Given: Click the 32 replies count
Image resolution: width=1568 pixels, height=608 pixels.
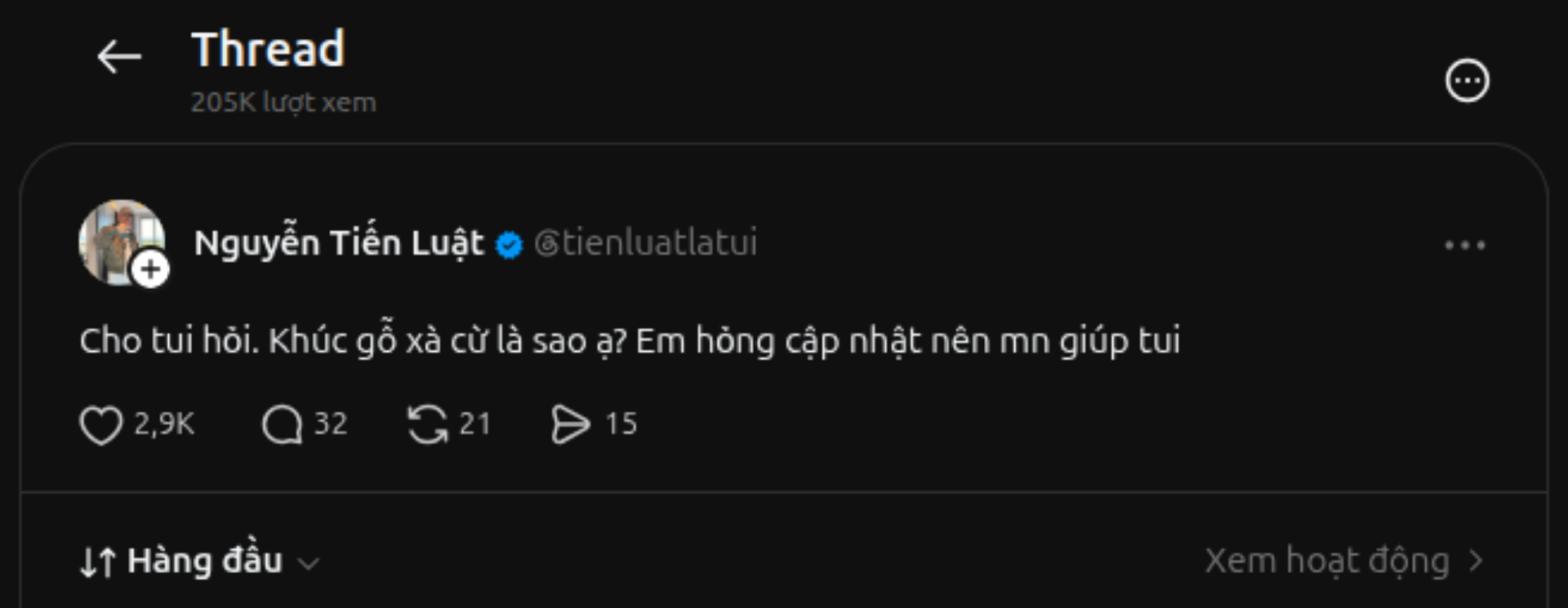Looking at the screenshot, I should click(x=331, y=424).
